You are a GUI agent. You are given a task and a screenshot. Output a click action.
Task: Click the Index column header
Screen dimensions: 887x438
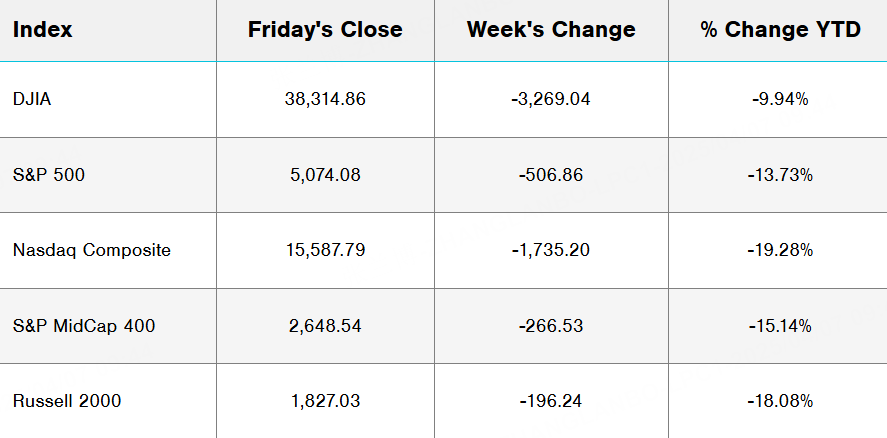(43, 30)
